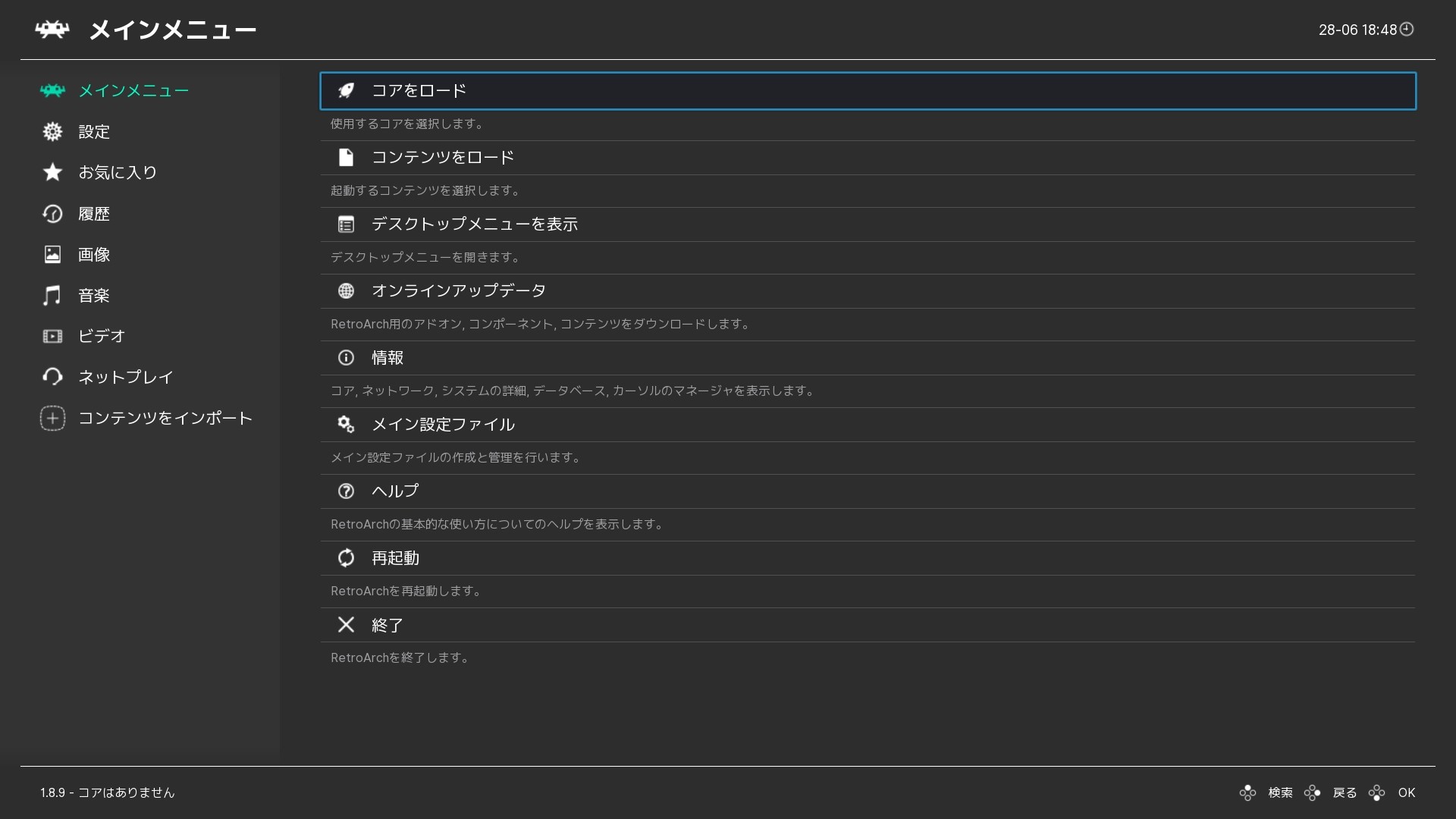Viewport: 1456px width, 819px height.
Task: Click the document icon beside コンテンツをロード
Action: 346,158
